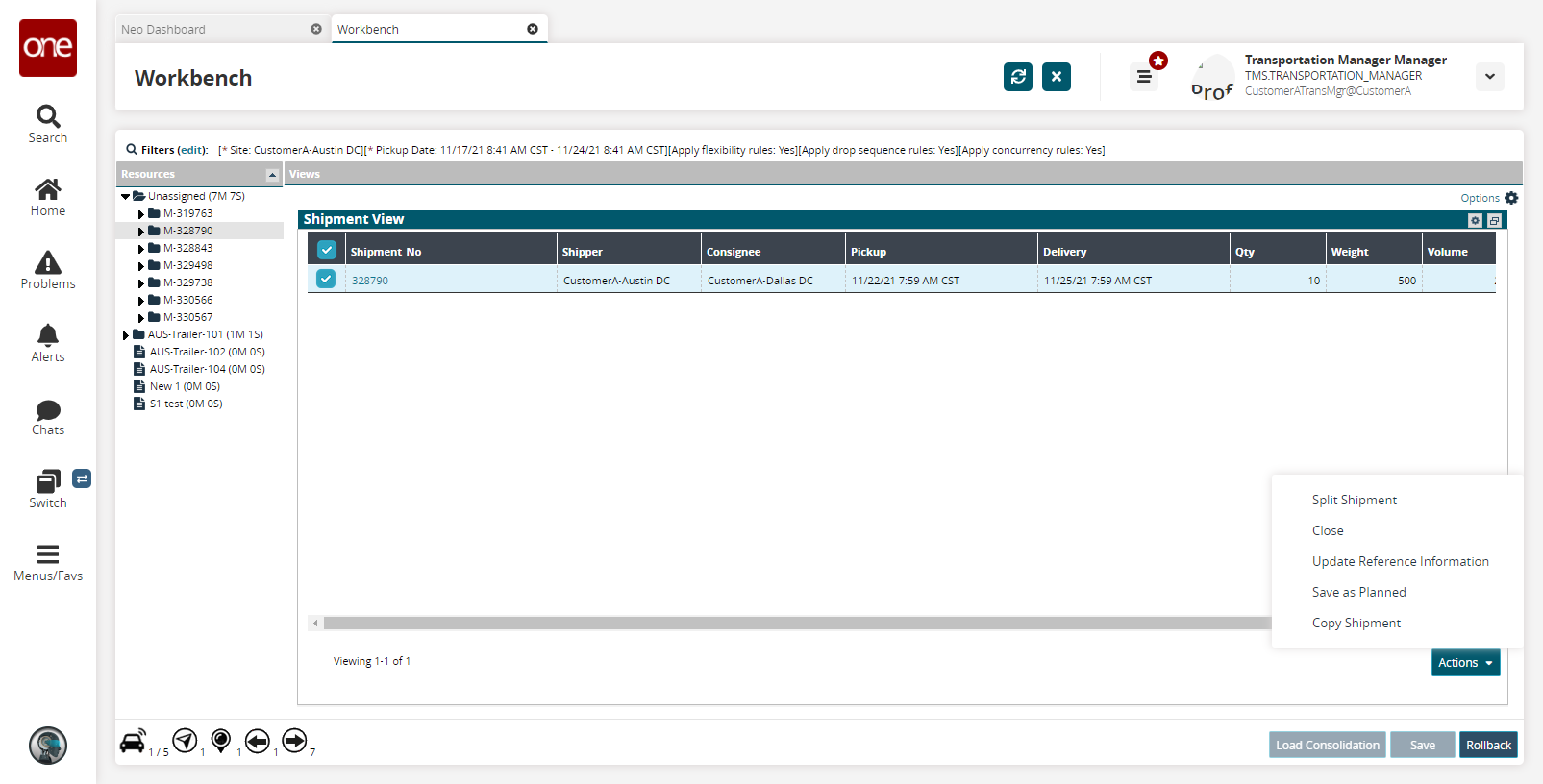This screenshot has width=1543, height=784.
Task: Click the swap arrows badge beside Switch
Action: coord(82,478)
